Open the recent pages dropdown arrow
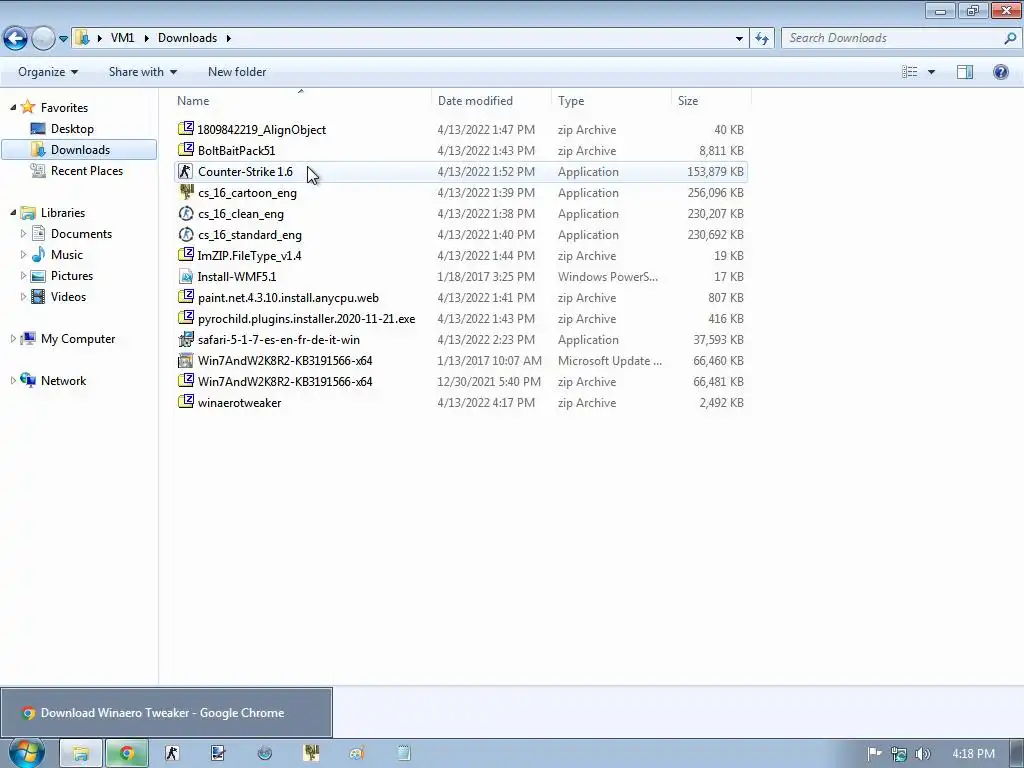Image resolution: width=1024 pixels, height=768 pixels. pyautogui.click(x=63, y=39)
